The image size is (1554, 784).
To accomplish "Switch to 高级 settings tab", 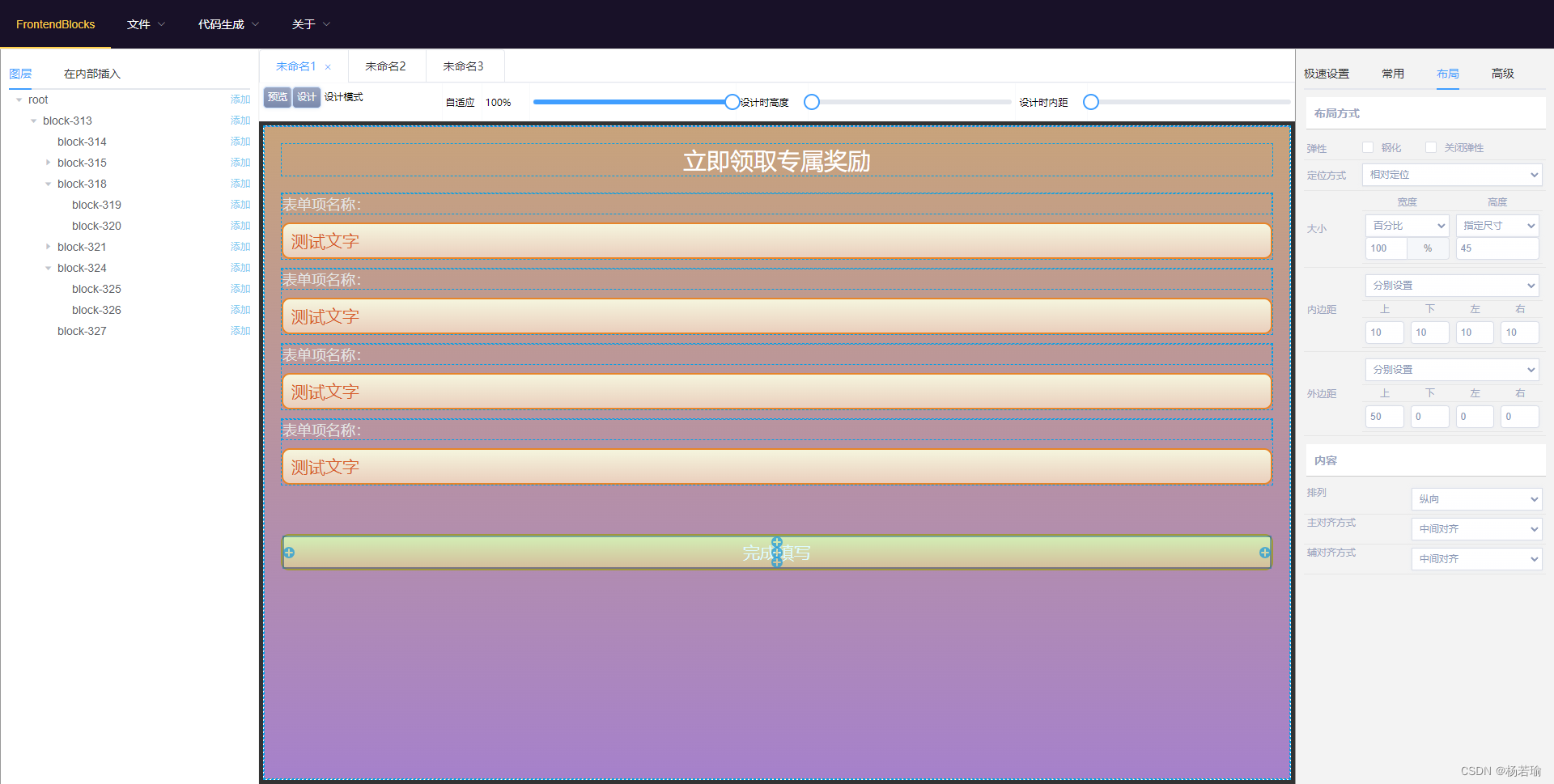I will pyautogui.click(x=1503, y=74).
